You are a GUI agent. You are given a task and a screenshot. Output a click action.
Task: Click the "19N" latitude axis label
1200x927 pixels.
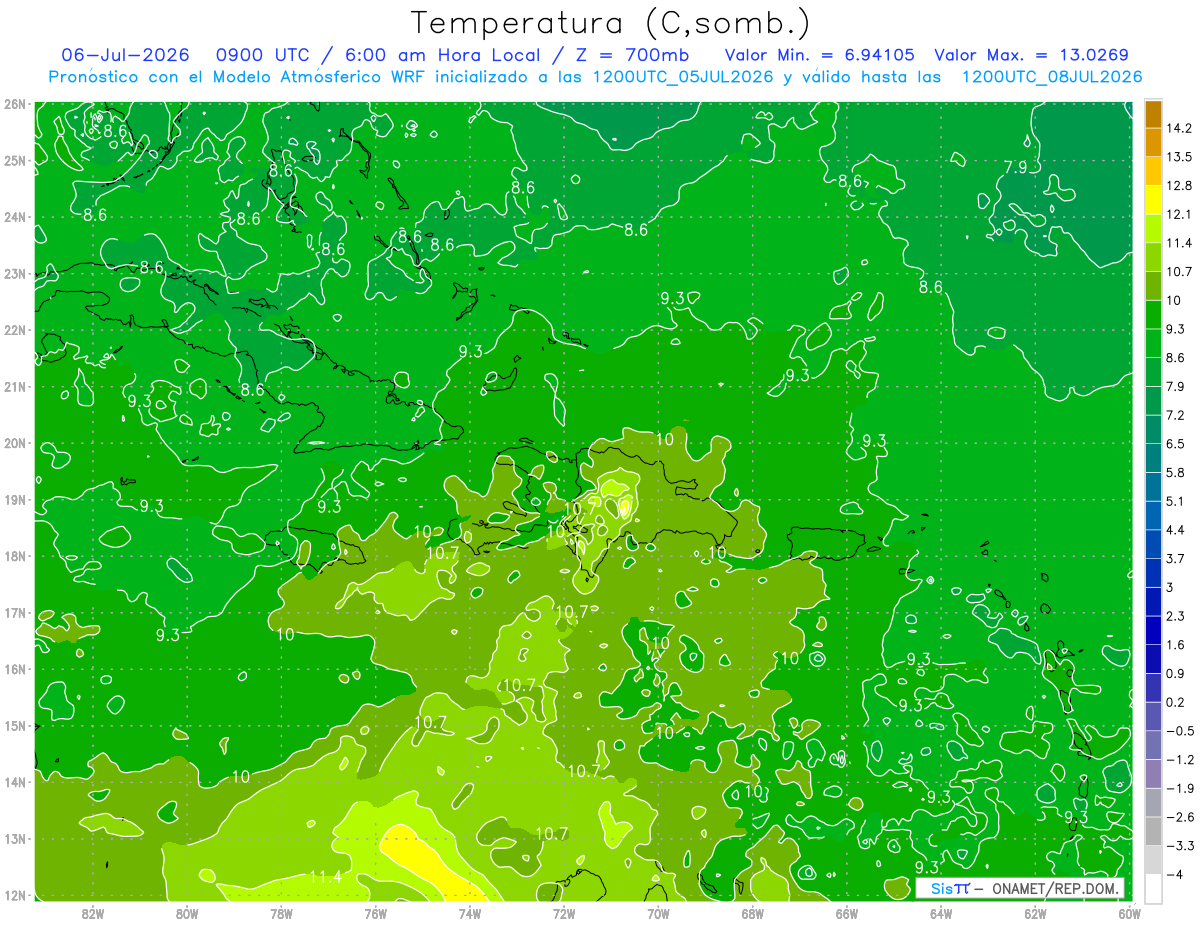14,500
